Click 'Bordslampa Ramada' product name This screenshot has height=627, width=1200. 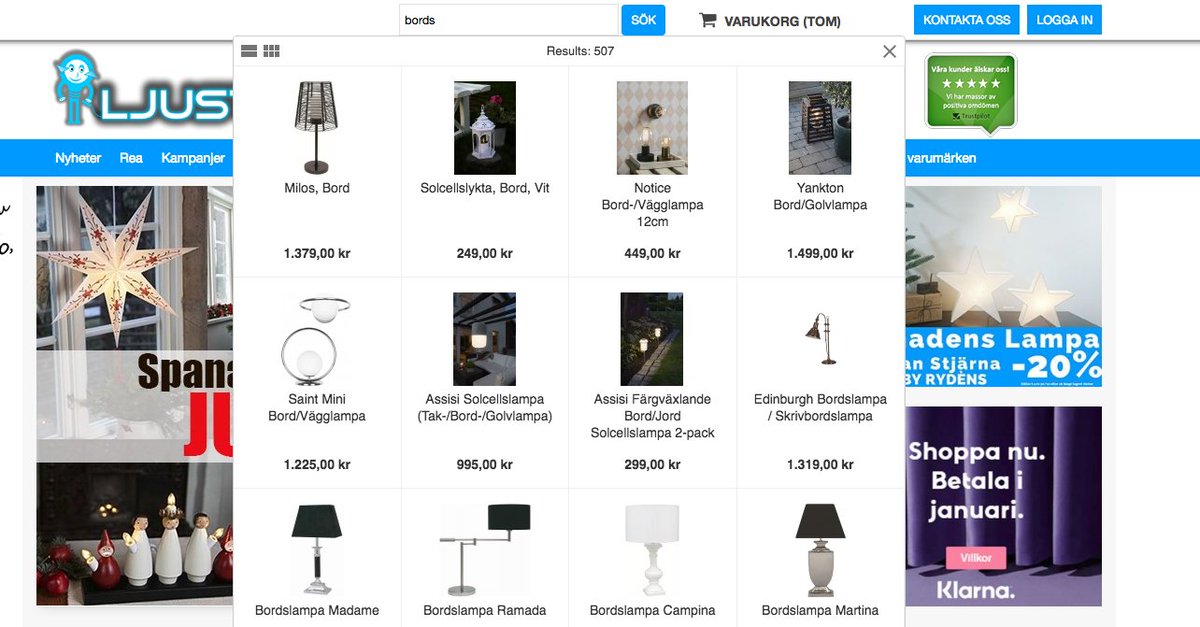(x=485, y=610)
